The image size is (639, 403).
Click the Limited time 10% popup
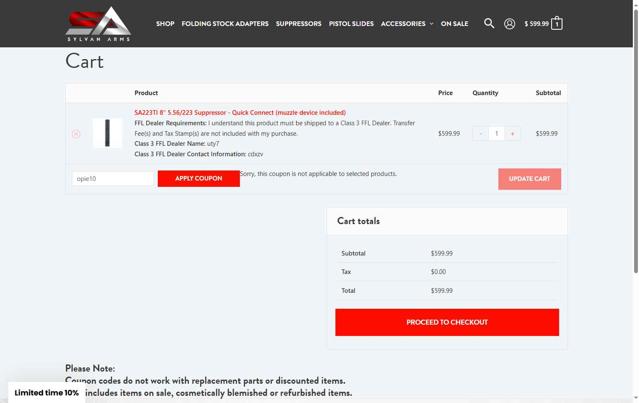tap(46, 393)
